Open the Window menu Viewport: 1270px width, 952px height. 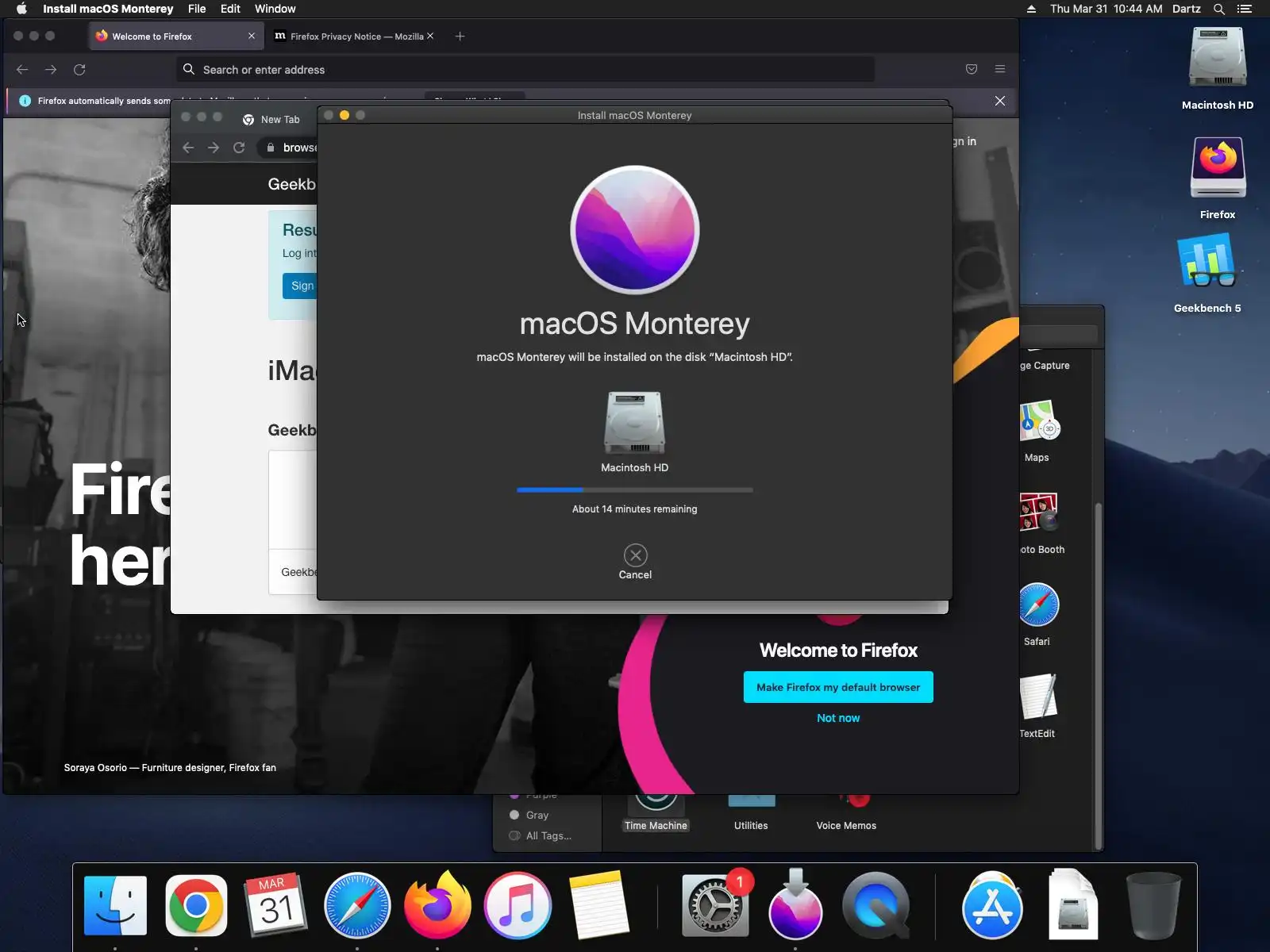pos(275,9)
